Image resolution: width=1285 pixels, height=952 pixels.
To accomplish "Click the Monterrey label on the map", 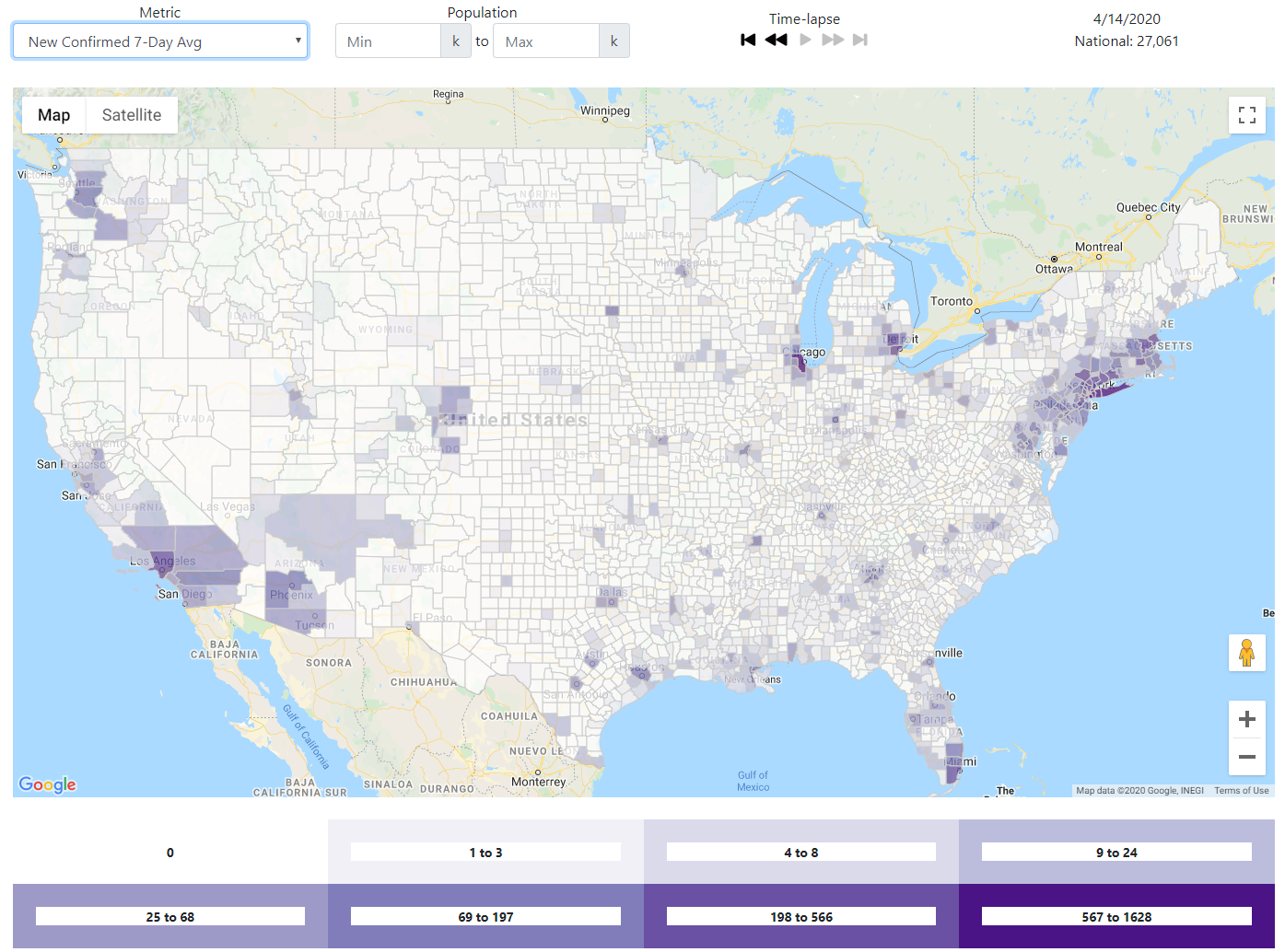I will point(539,782).
